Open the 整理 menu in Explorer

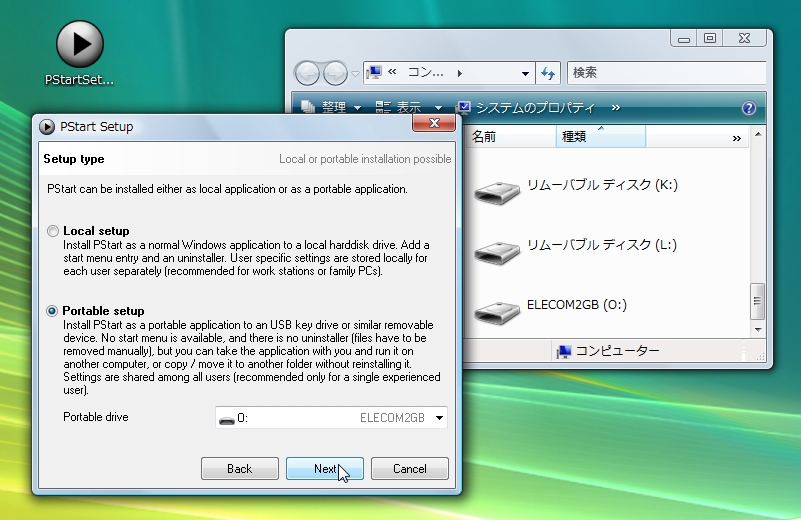click(x=331, y=107)
